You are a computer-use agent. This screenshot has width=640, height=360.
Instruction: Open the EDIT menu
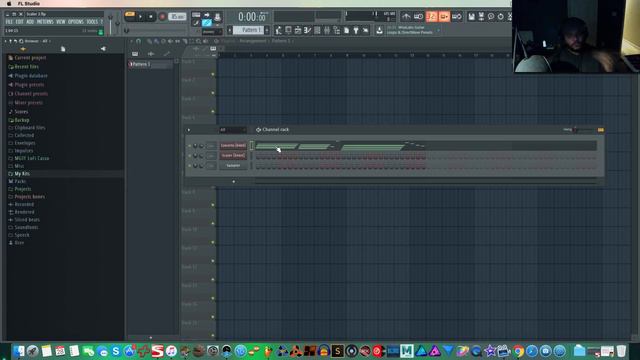pos(19,22)
